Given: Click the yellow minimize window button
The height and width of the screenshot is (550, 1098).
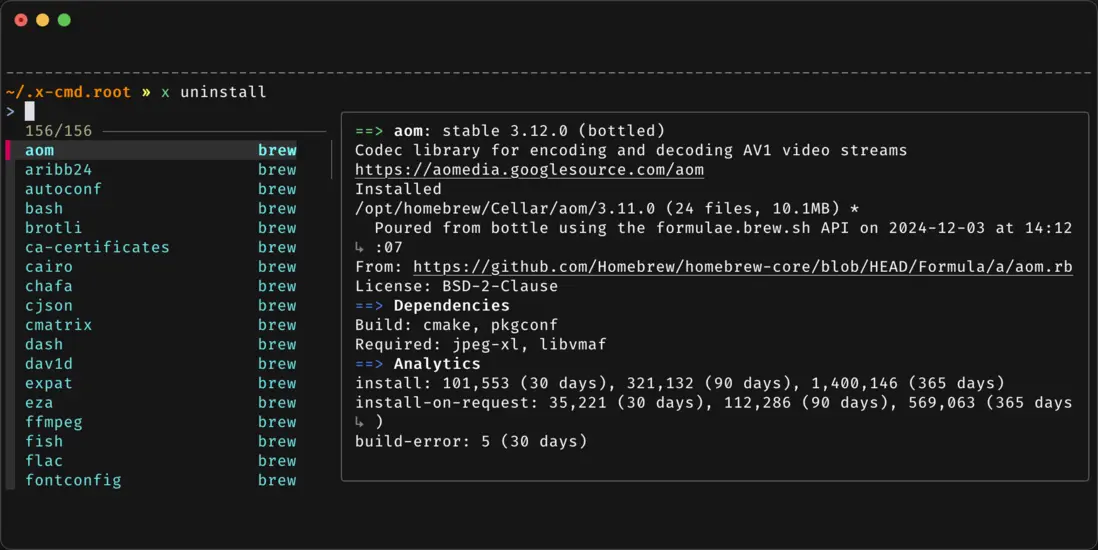Looking at the screenshot, I should pos(42,20).
